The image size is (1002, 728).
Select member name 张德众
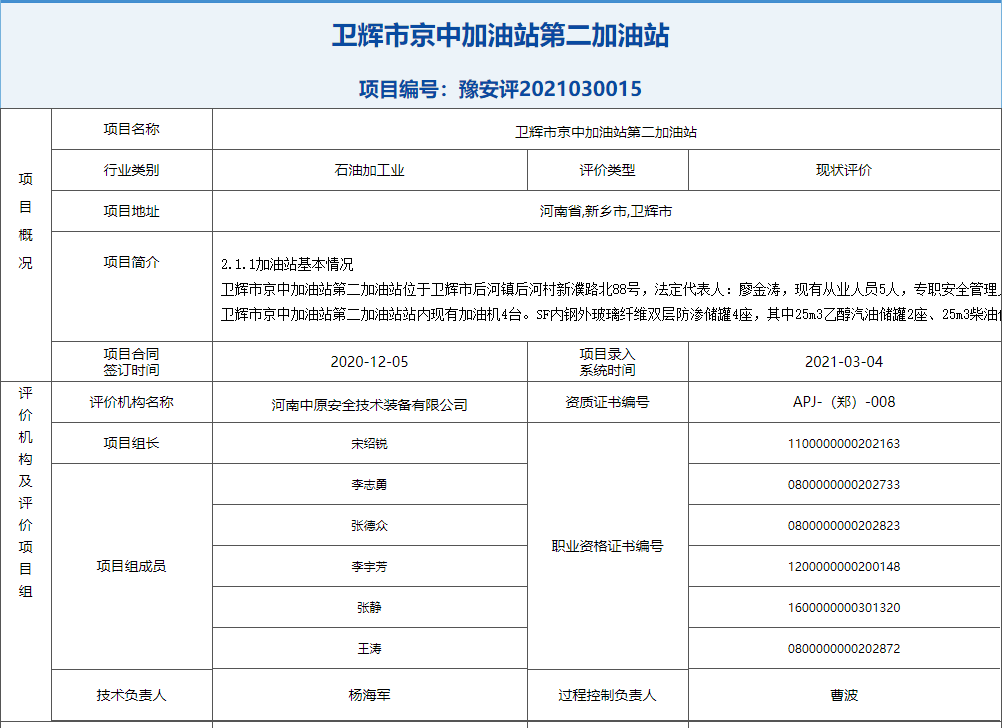click(x=369, y=525)
